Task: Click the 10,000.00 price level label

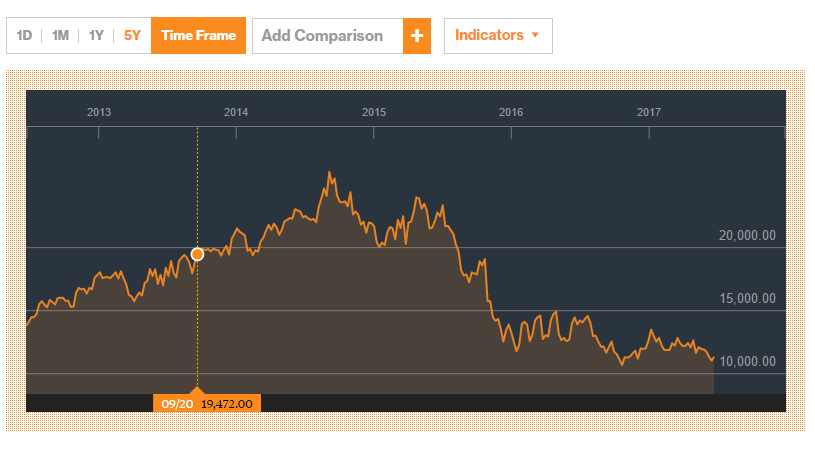Action: tap(747, 362)
